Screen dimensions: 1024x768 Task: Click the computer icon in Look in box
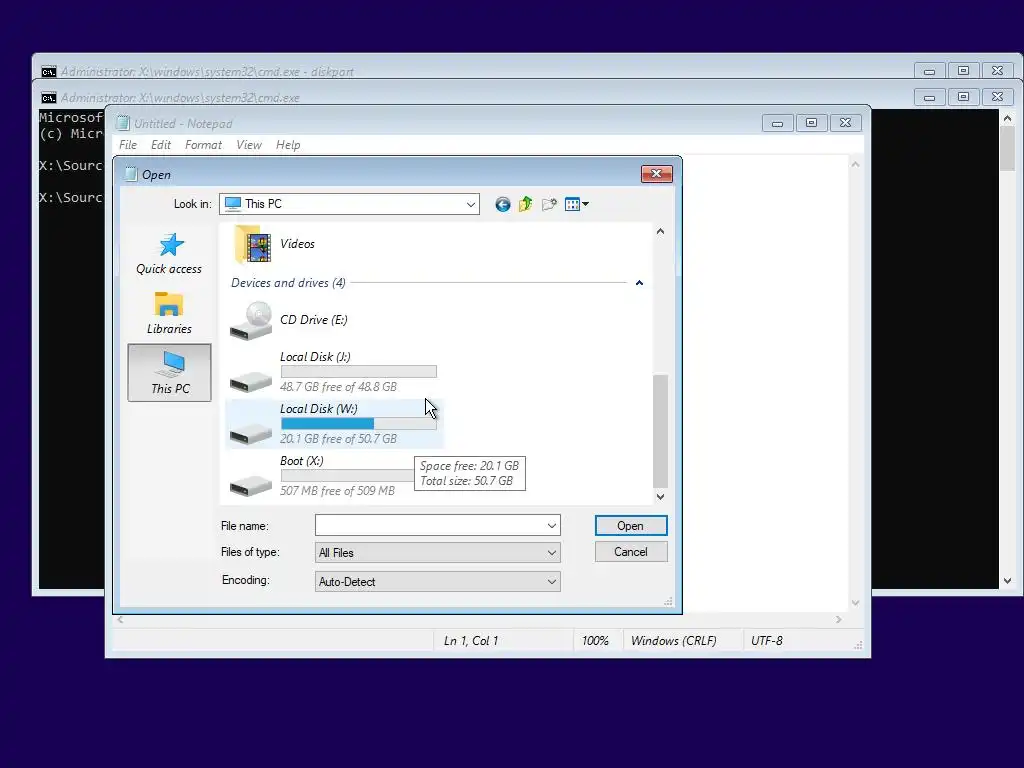[x=232, y=204]
